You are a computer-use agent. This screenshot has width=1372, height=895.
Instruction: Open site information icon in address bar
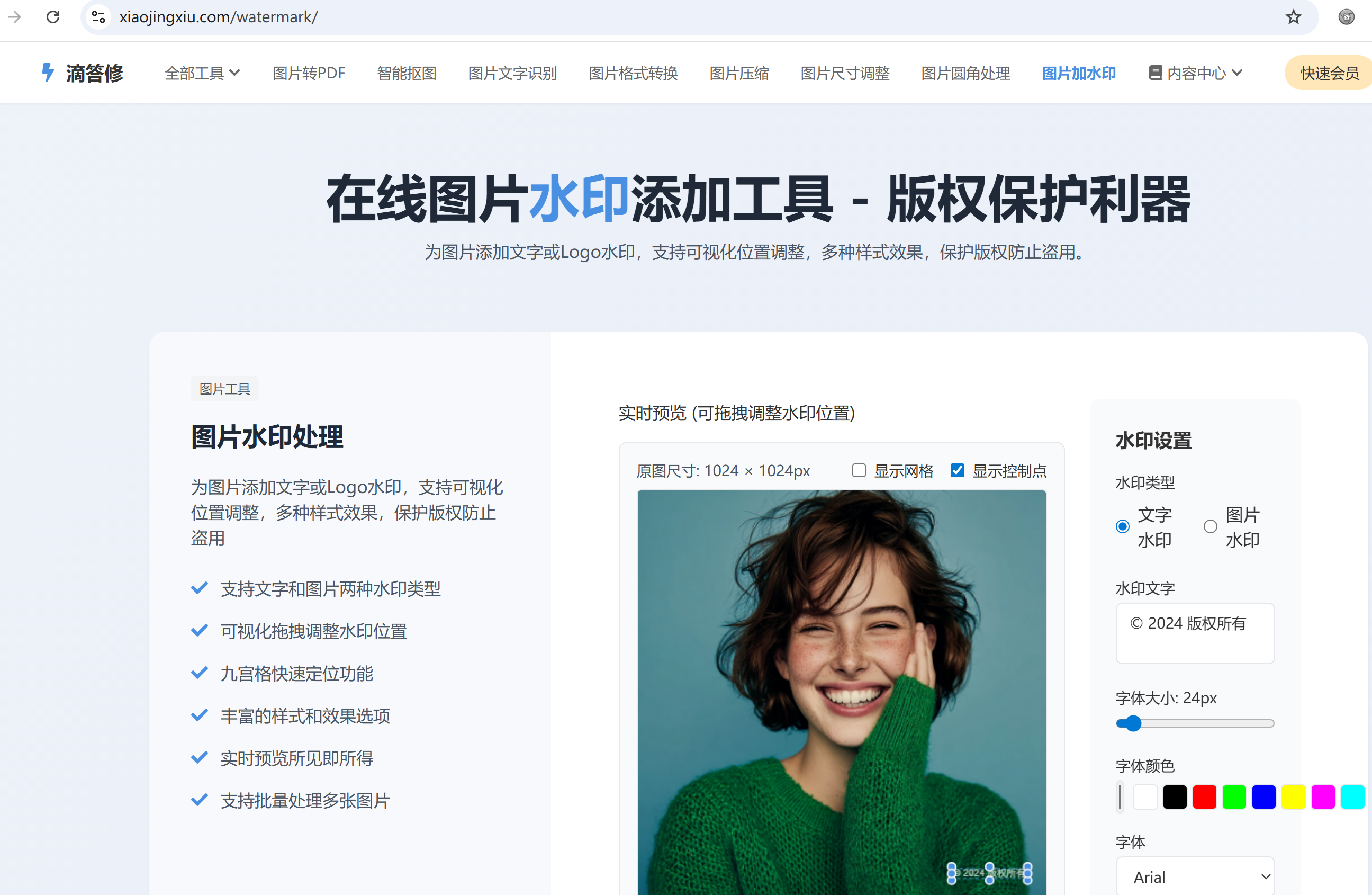[x=98, y=17]
